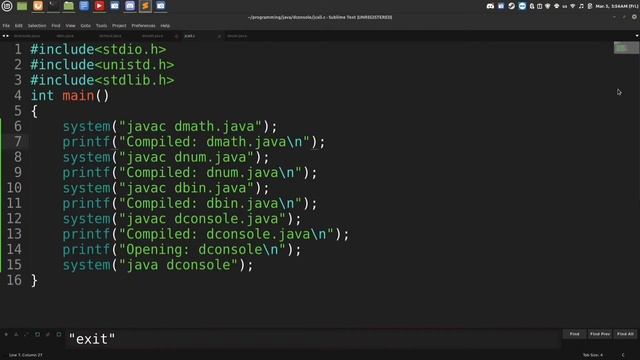640x360 pixels.
Task: Click the green show desktop icon
Action: coord(22,6)
